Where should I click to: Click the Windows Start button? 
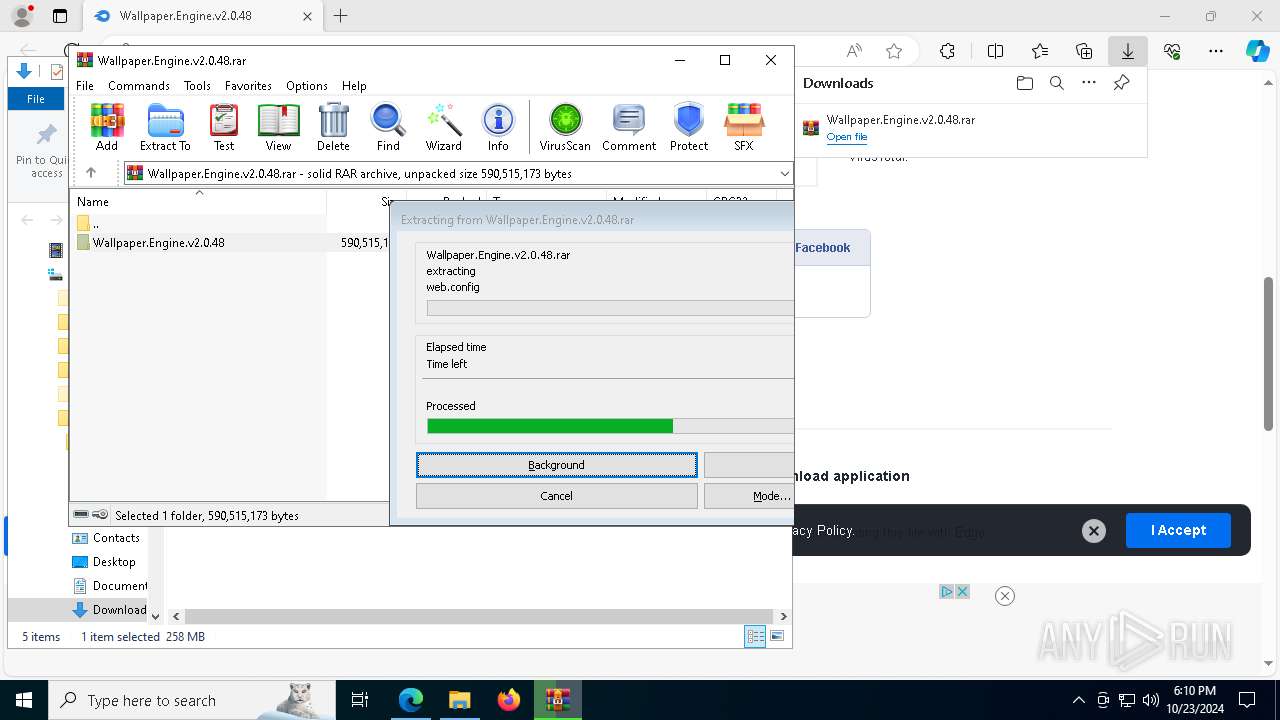23,700
